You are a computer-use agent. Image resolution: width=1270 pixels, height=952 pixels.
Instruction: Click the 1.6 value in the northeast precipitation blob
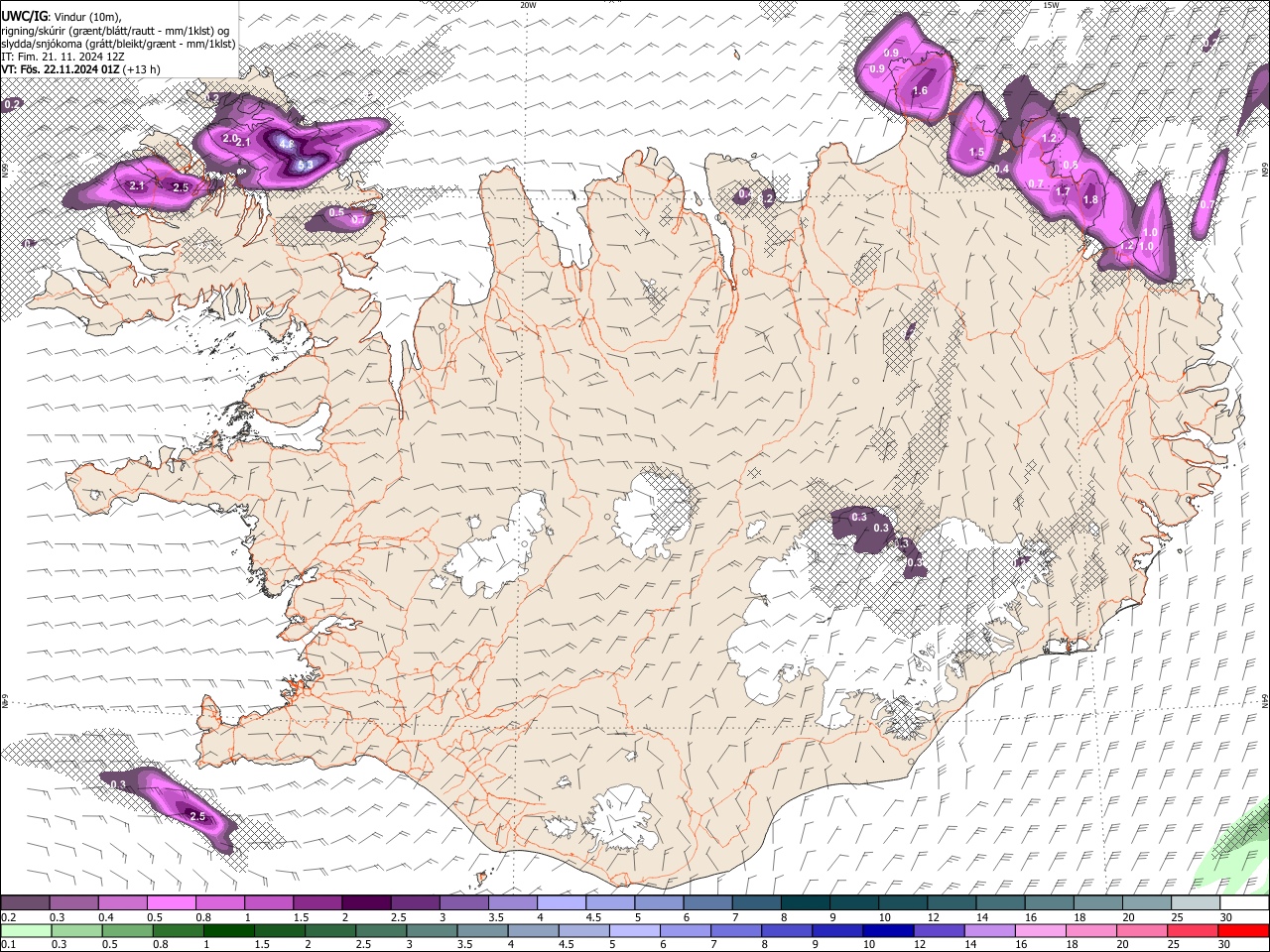point(920,90)
